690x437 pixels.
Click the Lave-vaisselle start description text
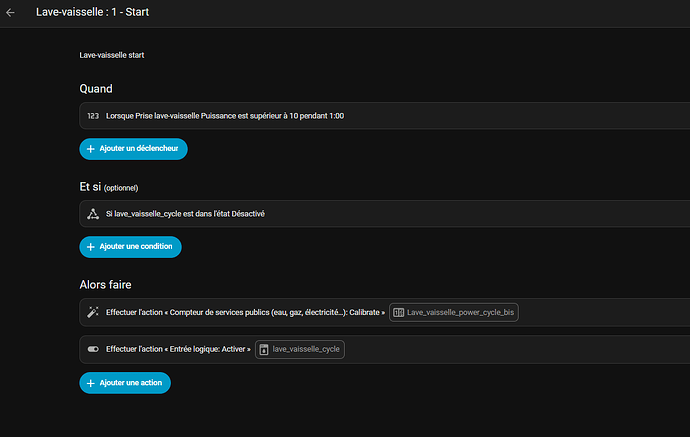pyautogui.click(x=112, y=55)
